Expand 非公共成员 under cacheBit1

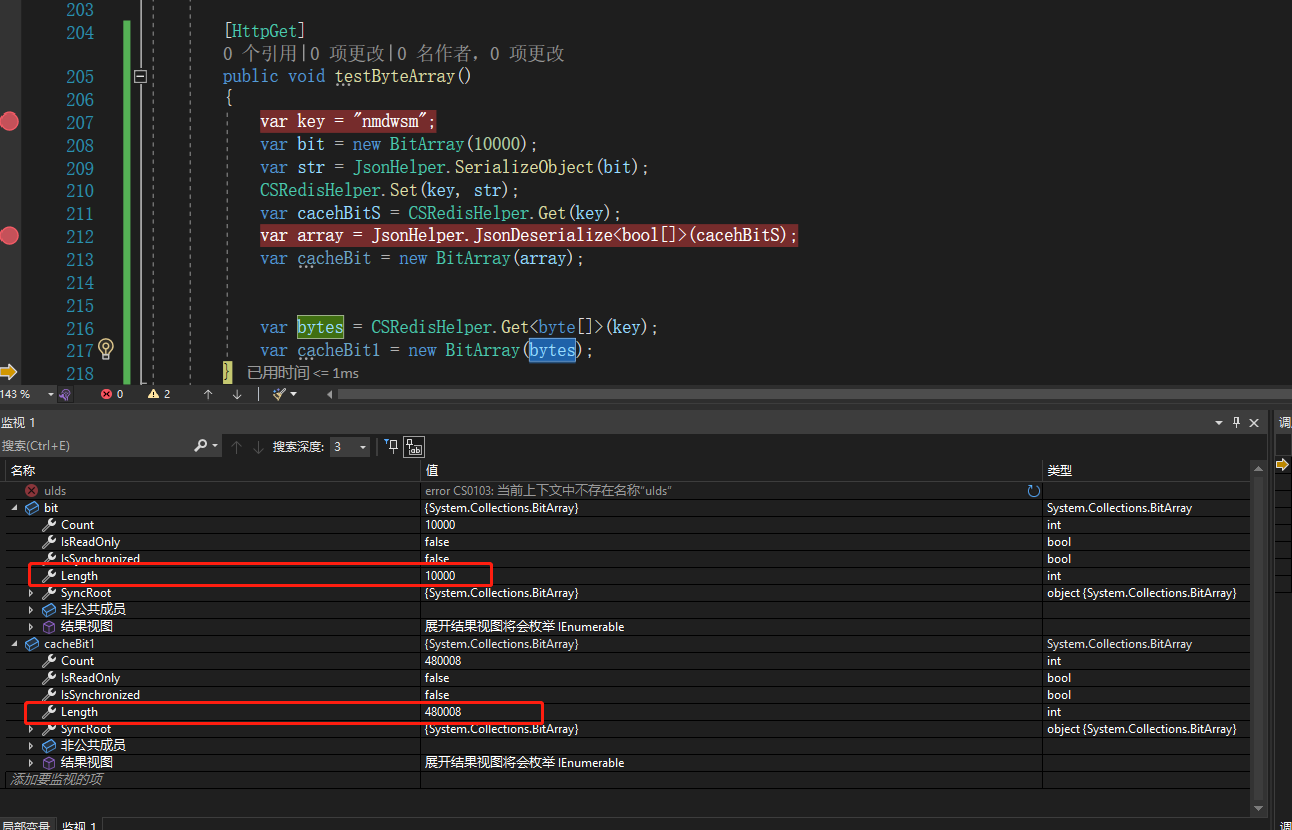coord(30,745)
